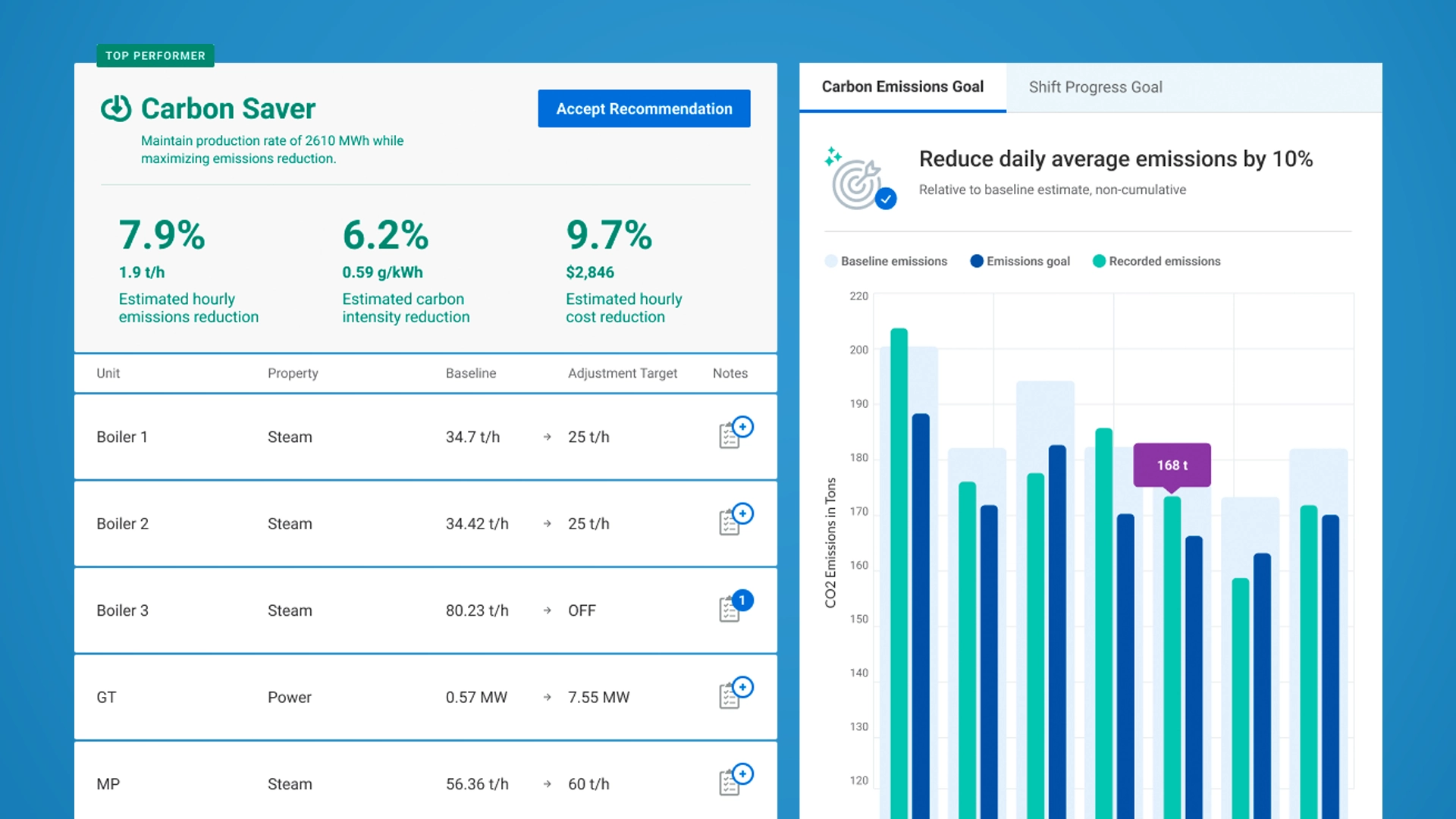Click the Boiler 1 unit name
This screenshot has height=819, width=1456.
[122, 437]
